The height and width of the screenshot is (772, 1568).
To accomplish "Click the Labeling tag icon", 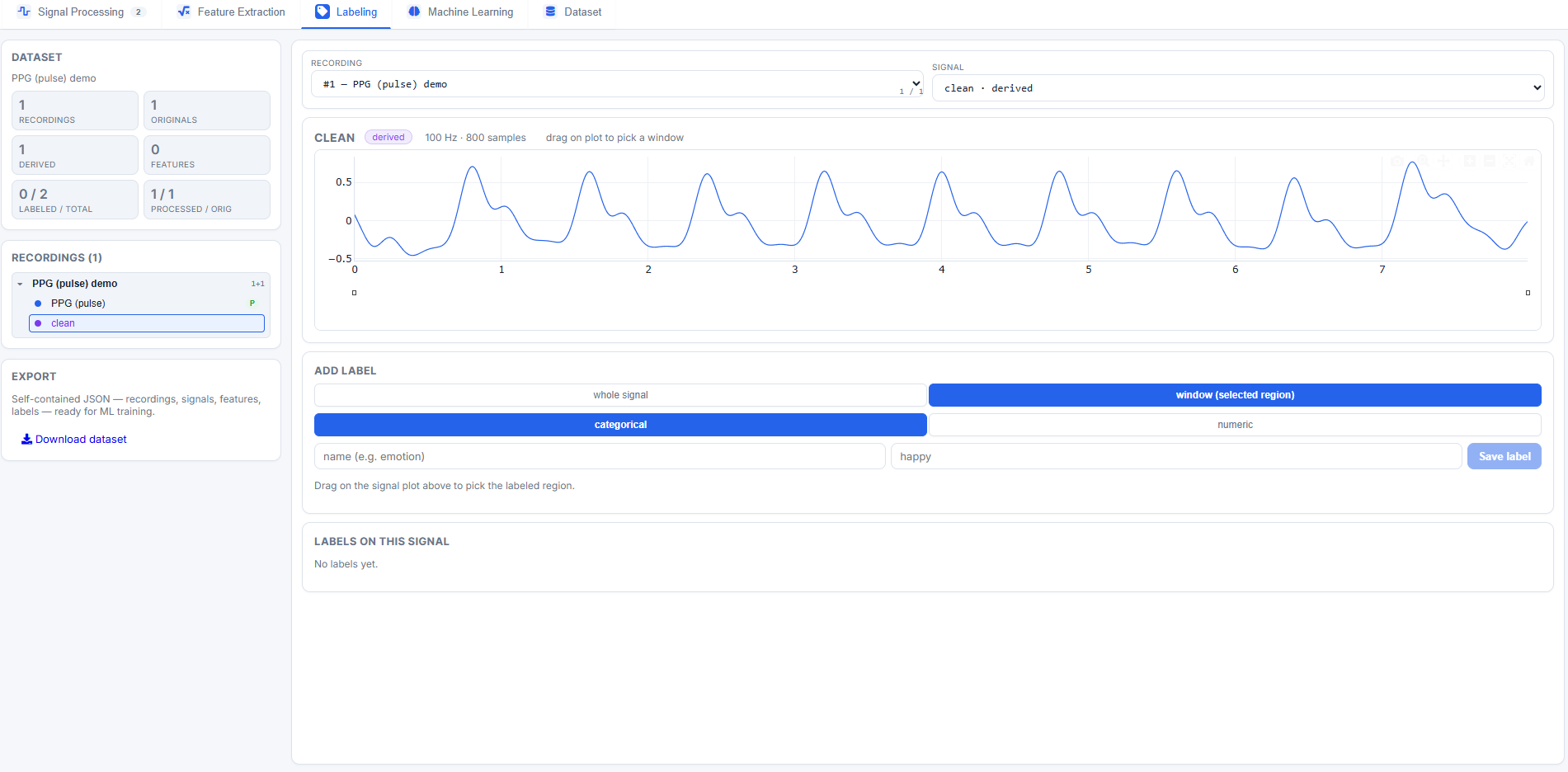I will tap(323, 12).
